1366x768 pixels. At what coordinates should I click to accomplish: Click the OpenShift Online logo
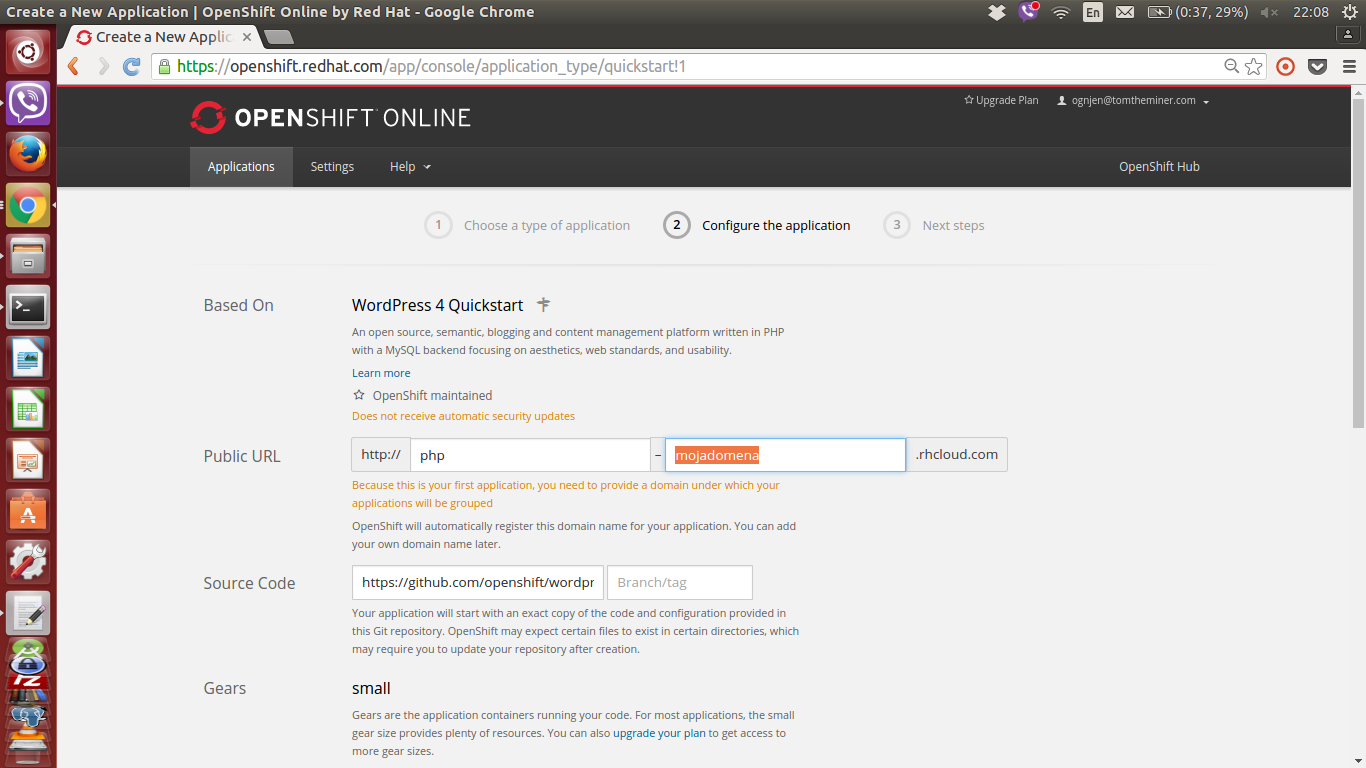(x=331, y=118)
